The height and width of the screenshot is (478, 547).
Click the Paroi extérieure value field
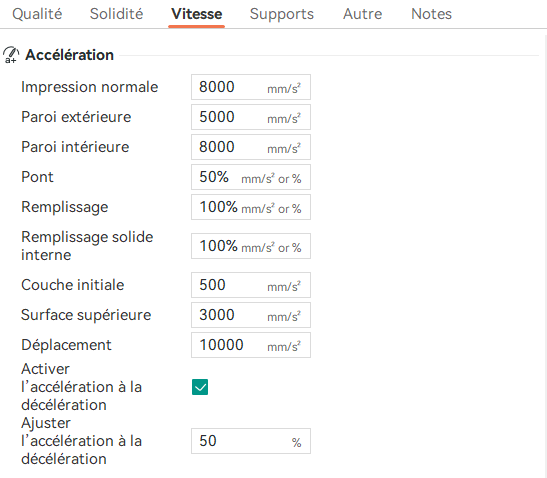coord(251,117)
